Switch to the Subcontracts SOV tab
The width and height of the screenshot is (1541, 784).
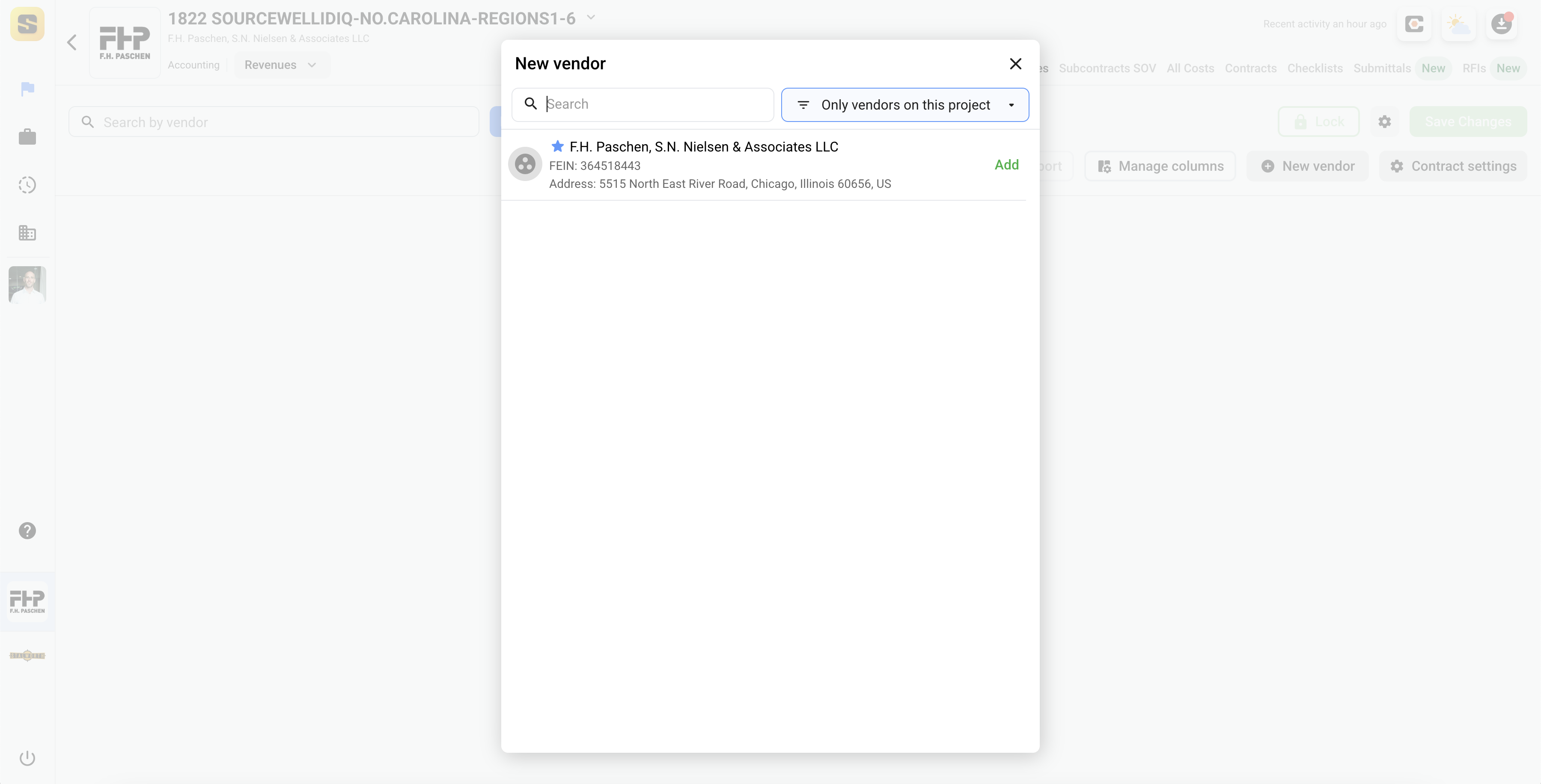point(1107,68)
